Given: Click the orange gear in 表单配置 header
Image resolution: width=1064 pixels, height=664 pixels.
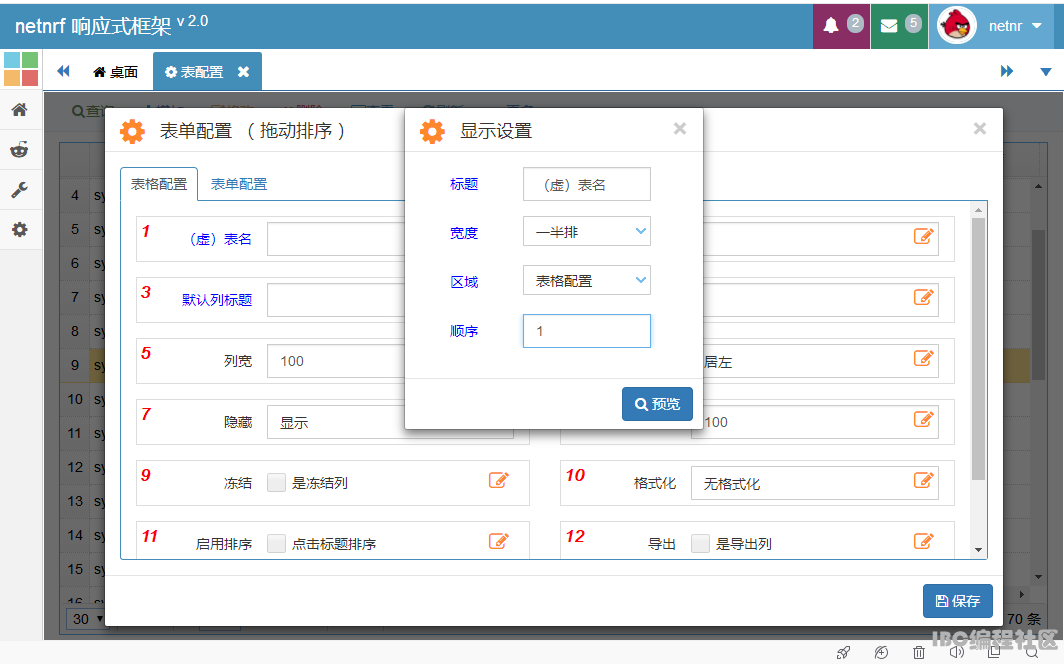Looking at the screenshot, I should pos(132,131).
